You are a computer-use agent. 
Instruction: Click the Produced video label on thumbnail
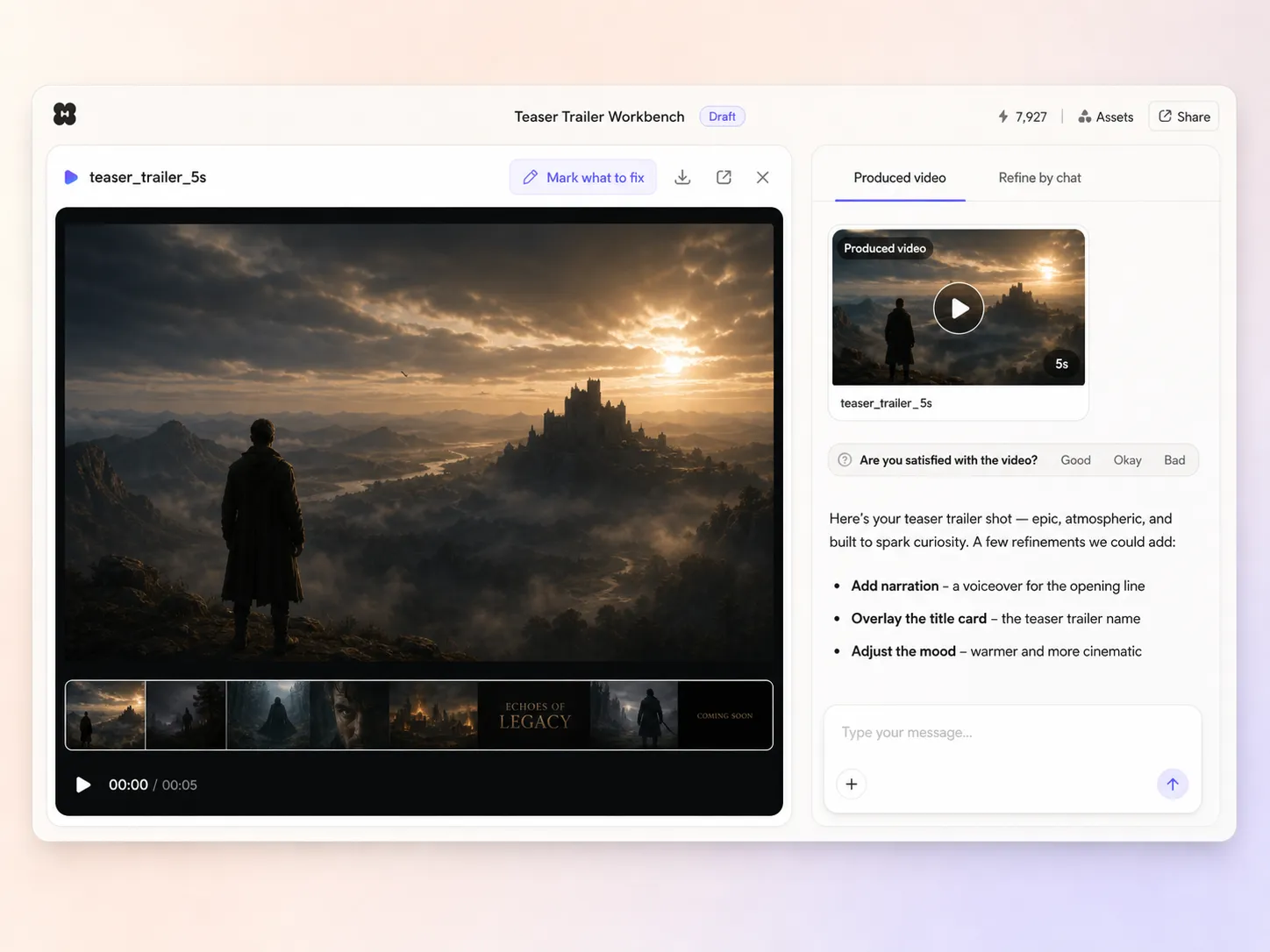(x=885, y=248)
